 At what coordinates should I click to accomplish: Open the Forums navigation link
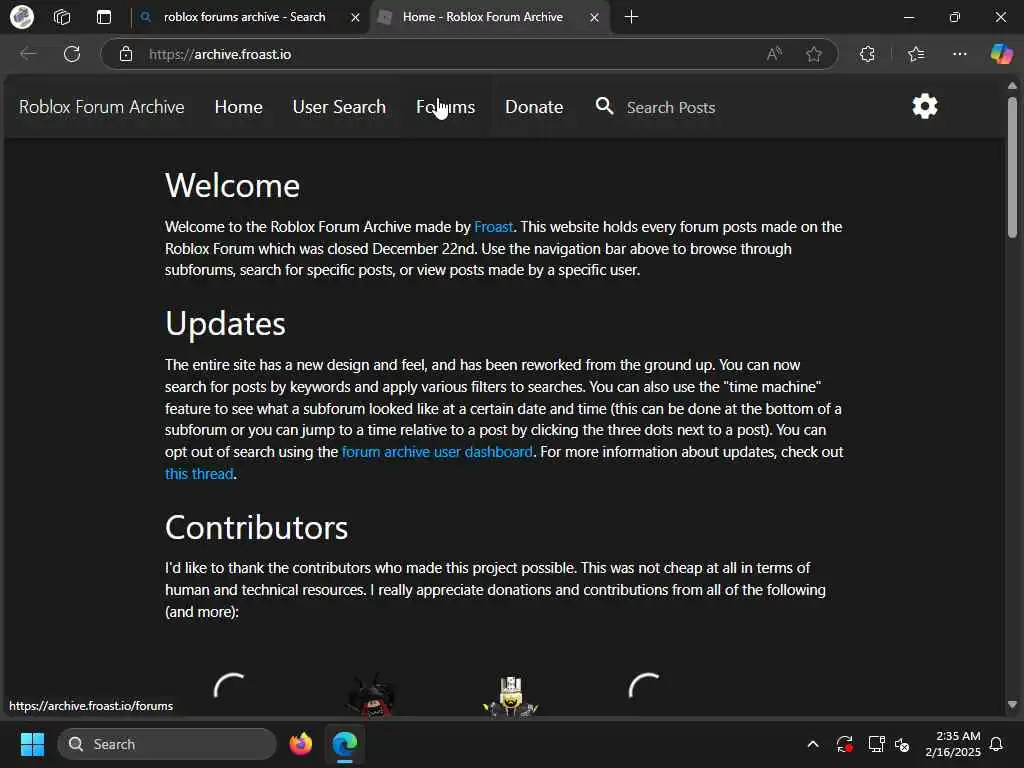445,106
